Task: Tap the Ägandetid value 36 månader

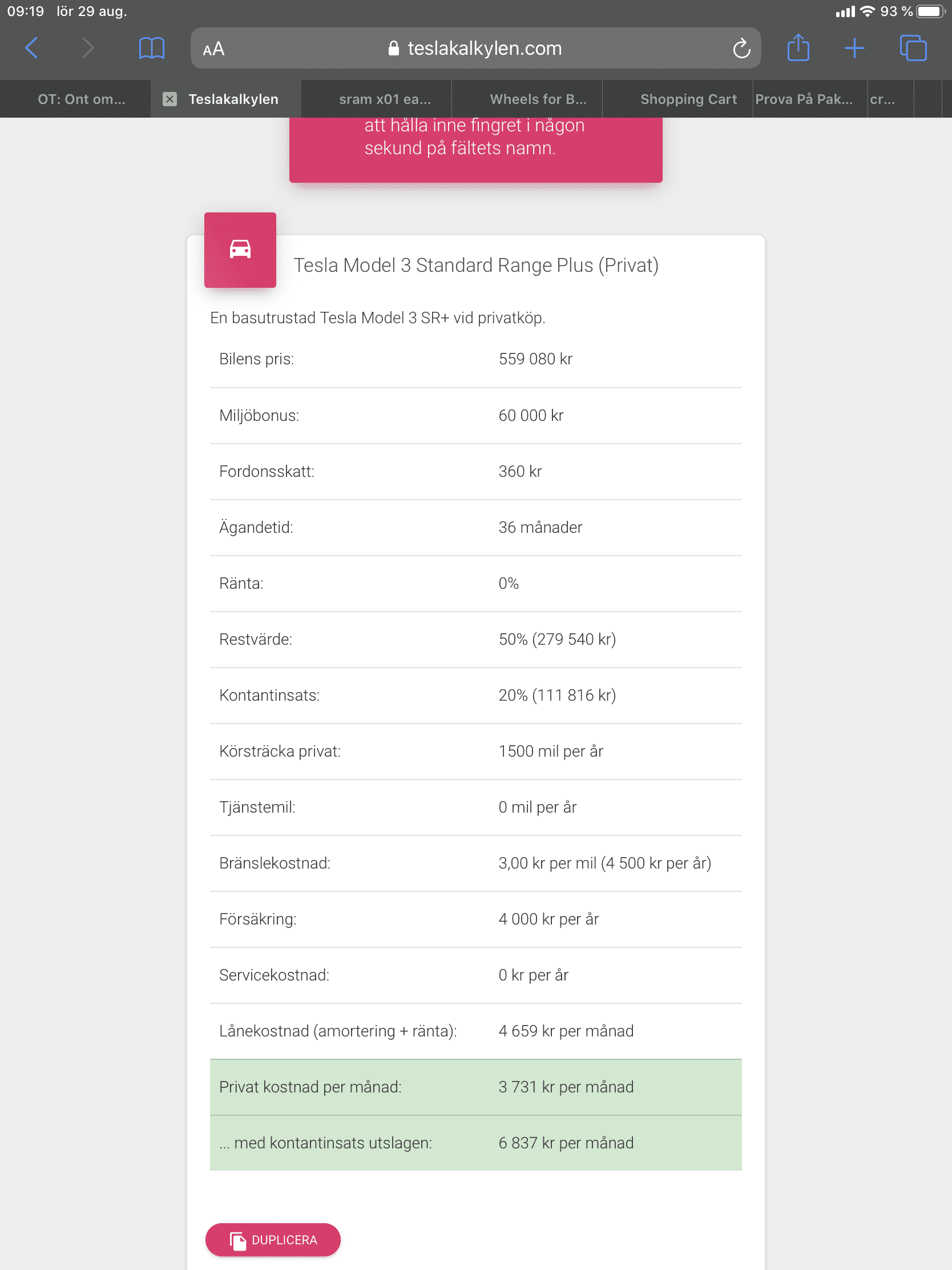Action: pyautogui.click(x=540, y=527)
